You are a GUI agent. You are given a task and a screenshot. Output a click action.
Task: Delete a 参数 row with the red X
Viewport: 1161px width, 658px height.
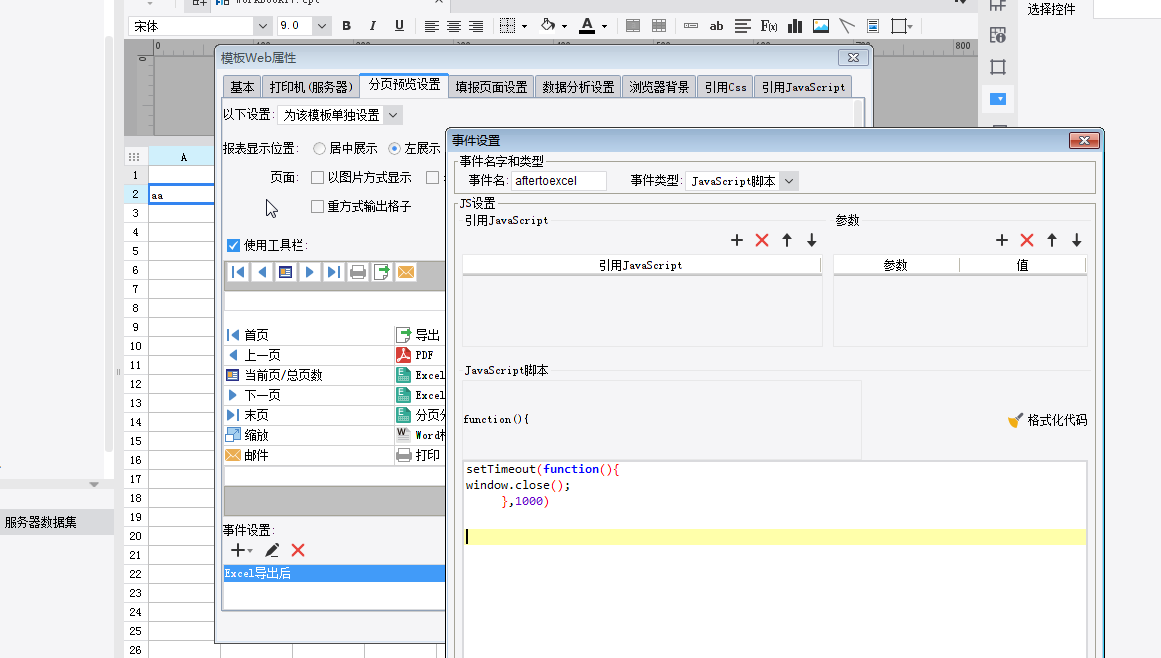[1027, 240]
